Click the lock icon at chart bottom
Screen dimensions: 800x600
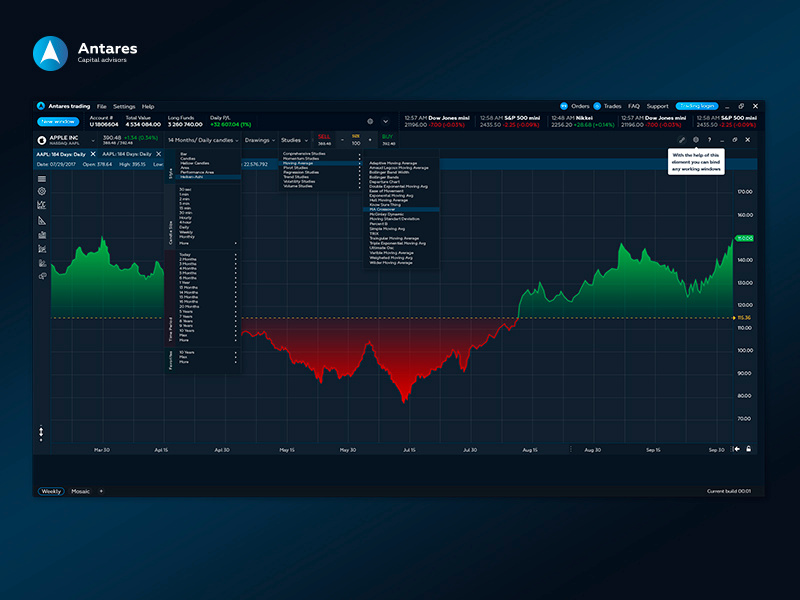(748, 449)
